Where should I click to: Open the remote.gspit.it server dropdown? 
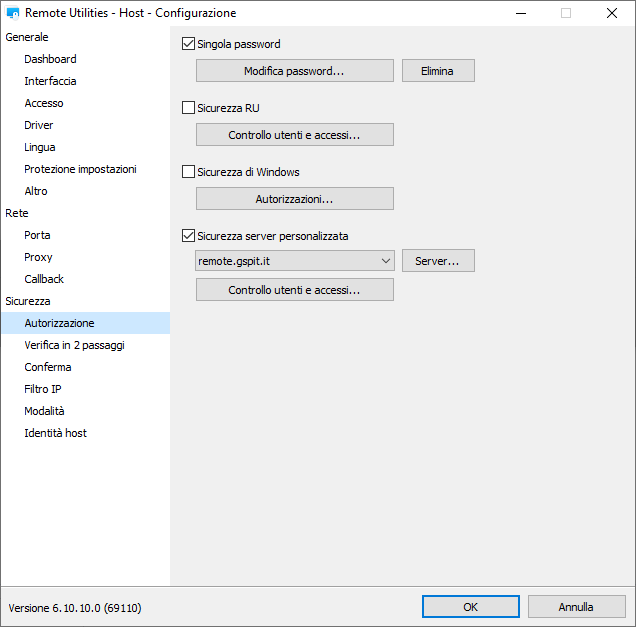point(386,261)
